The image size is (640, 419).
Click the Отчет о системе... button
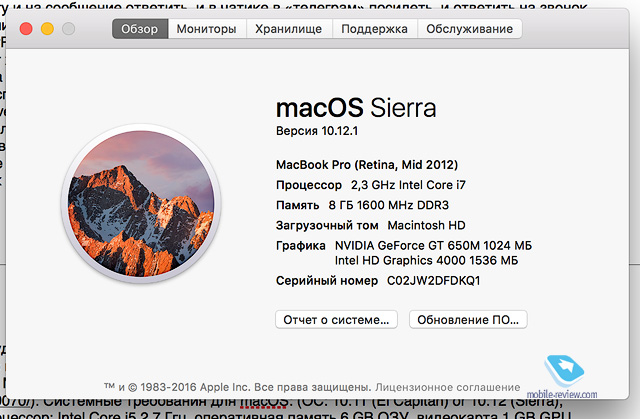coord(336,319)
